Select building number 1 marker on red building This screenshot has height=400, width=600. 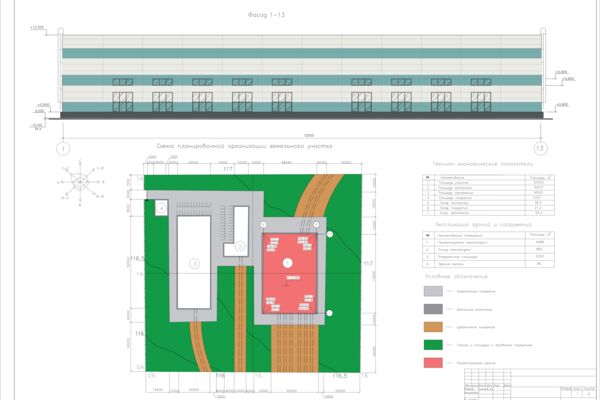(x=287, y=263)
